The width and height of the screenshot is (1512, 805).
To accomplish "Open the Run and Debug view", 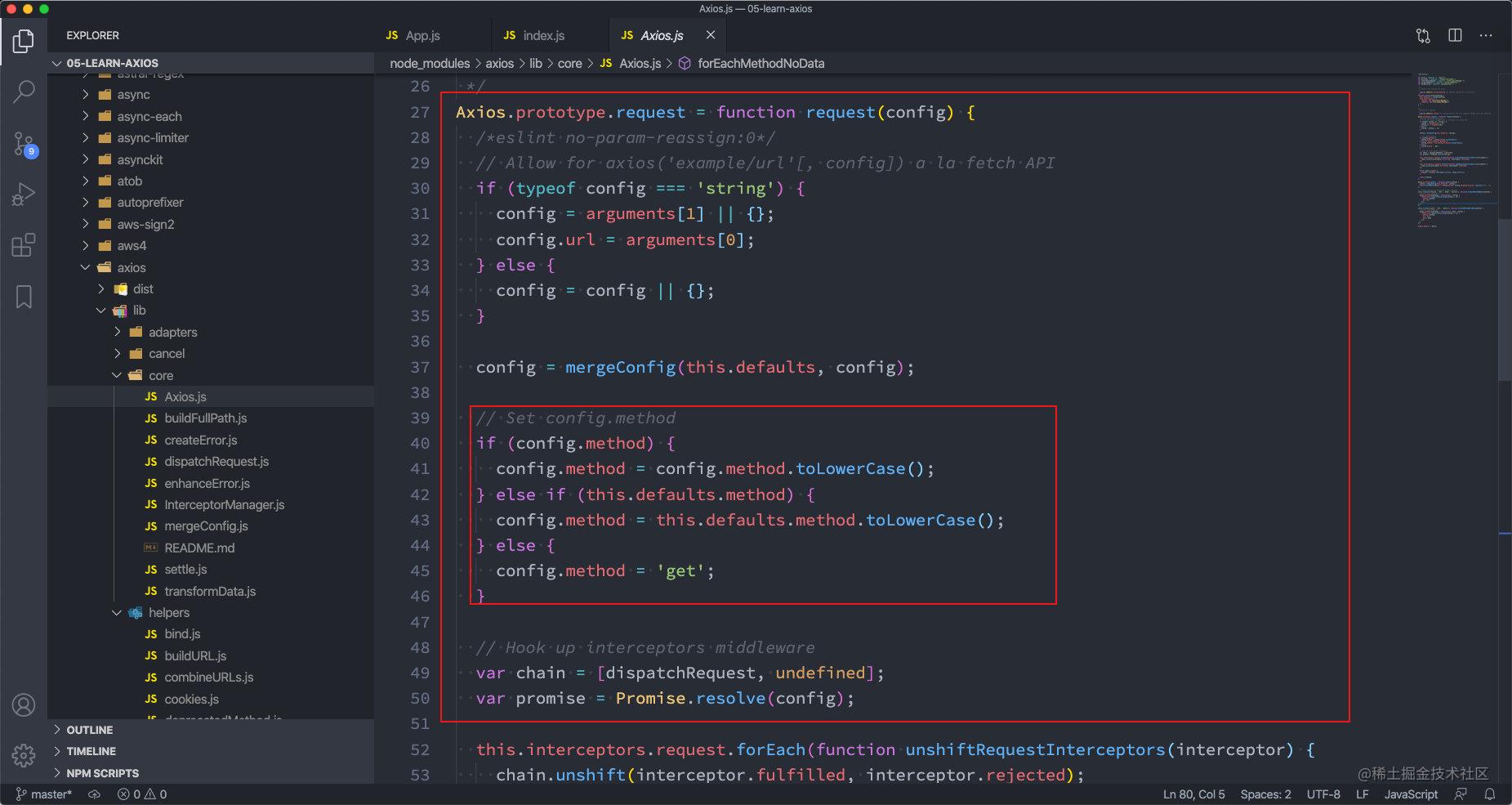I will (24, 194).
